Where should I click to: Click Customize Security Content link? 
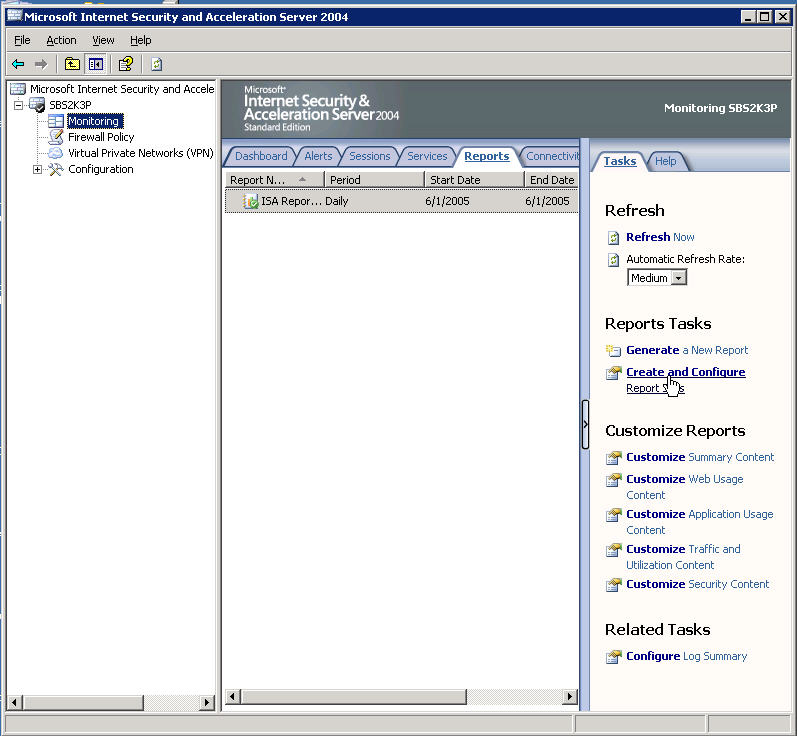point(697,585)
